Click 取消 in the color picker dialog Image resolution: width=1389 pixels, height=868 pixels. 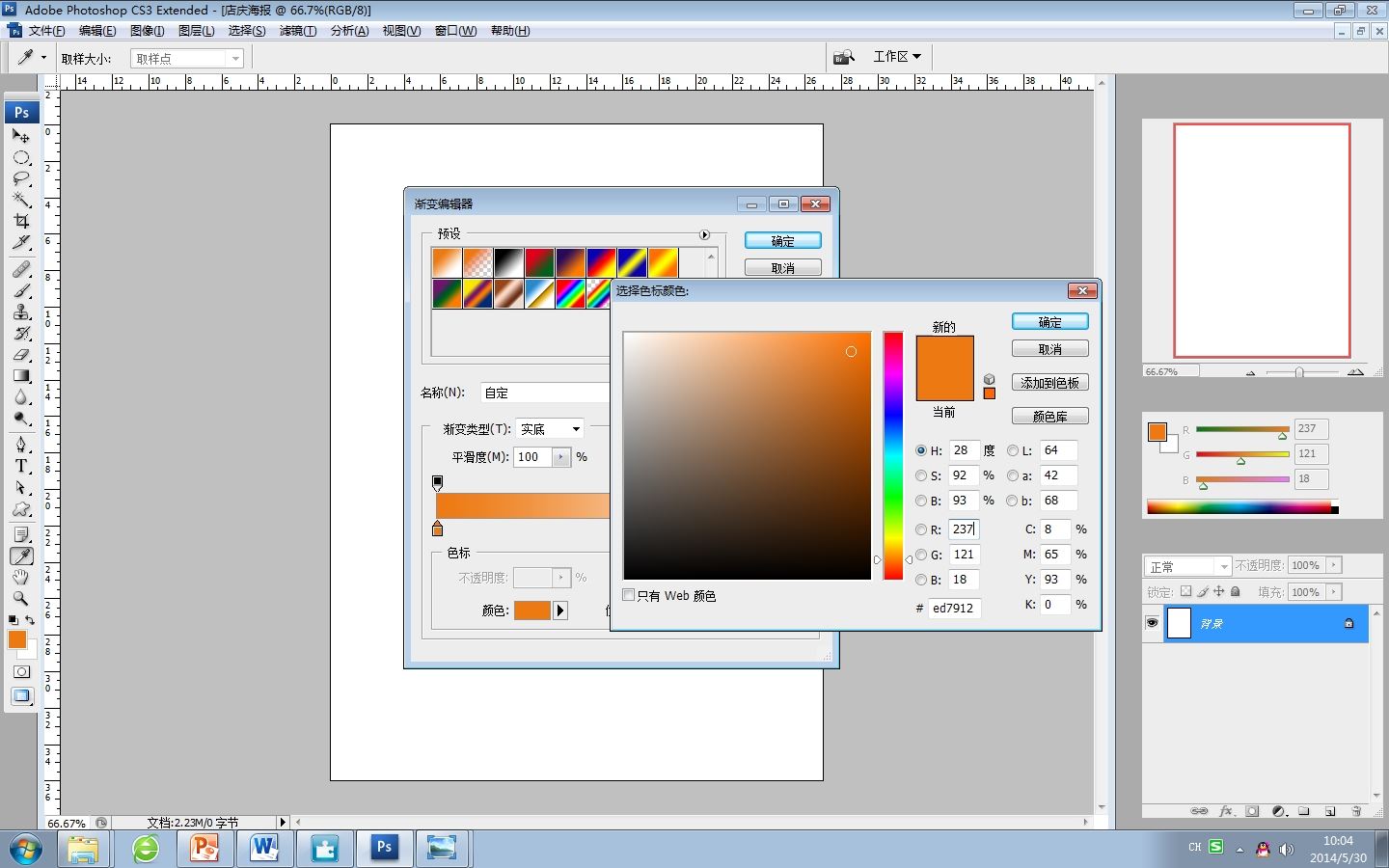pos(1050,349)
